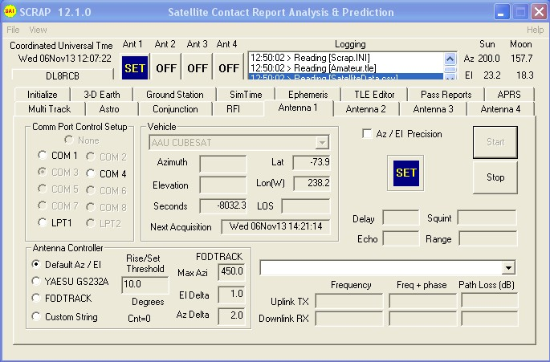550x362 pixels.
Task: Open the SimTime tab
Action: coord(246,95)
